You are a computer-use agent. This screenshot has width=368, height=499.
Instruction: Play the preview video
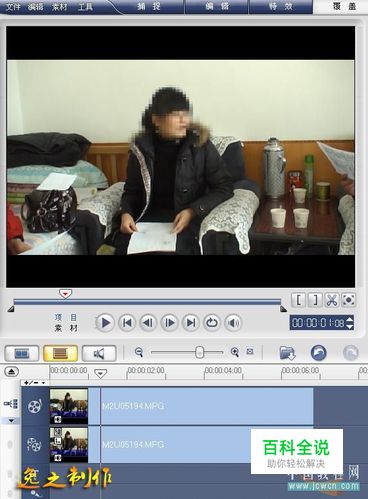pos(105,323)
